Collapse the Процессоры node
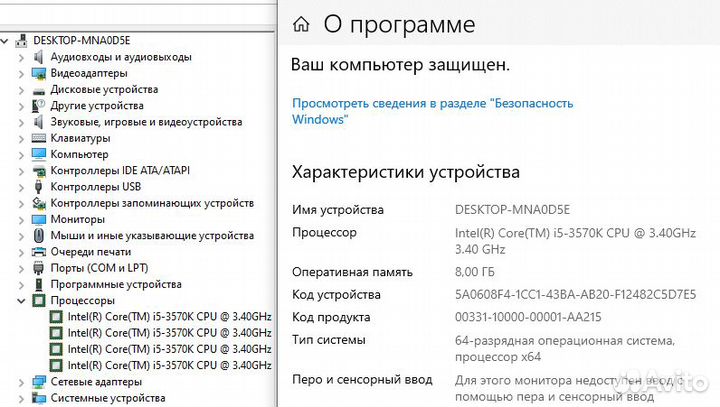The height and width of the screenshot is (407, 720). (x=21, y=301)
